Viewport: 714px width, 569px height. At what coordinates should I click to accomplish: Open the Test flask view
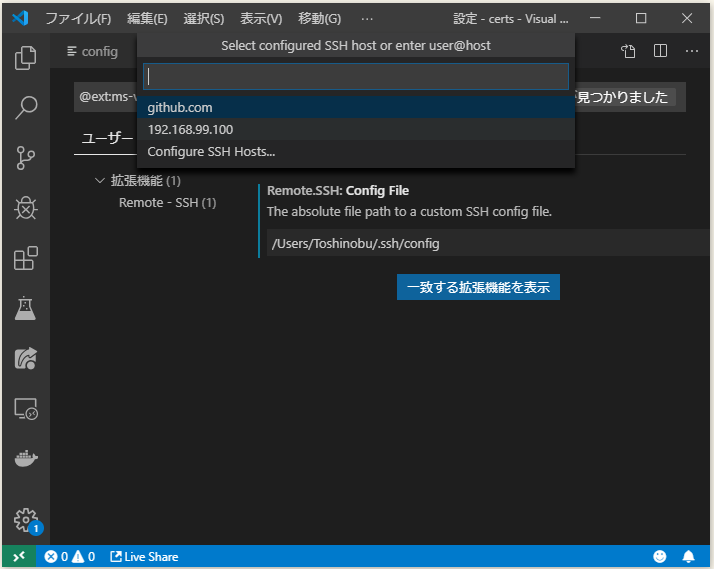[x=26, y=308]
